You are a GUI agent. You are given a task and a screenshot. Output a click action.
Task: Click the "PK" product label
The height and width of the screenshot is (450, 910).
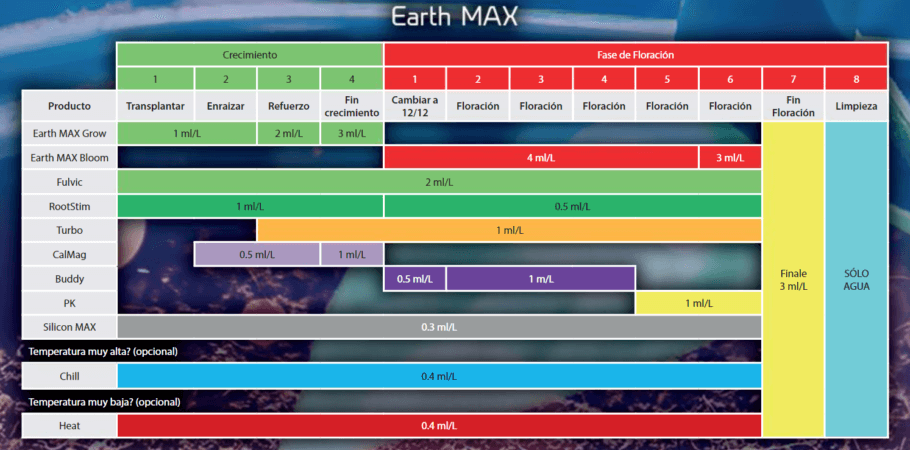coord(70,303)
